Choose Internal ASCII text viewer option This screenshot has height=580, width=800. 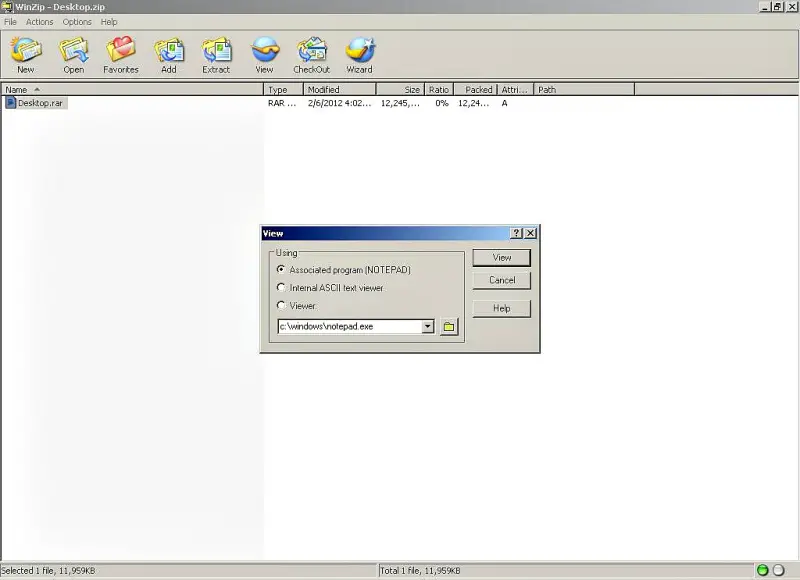point(281,288)
